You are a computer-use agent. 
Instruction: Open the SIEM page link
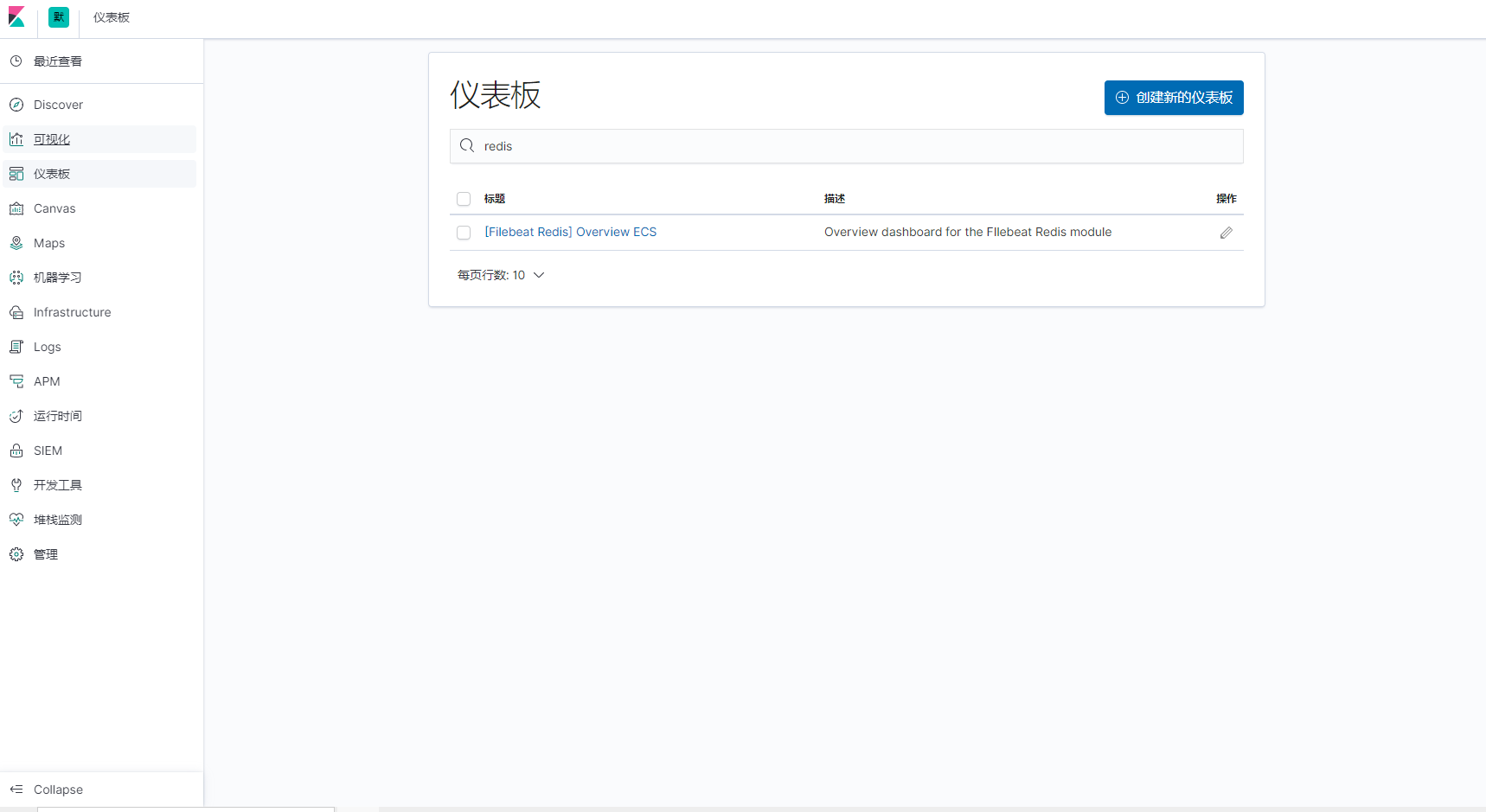48,451
